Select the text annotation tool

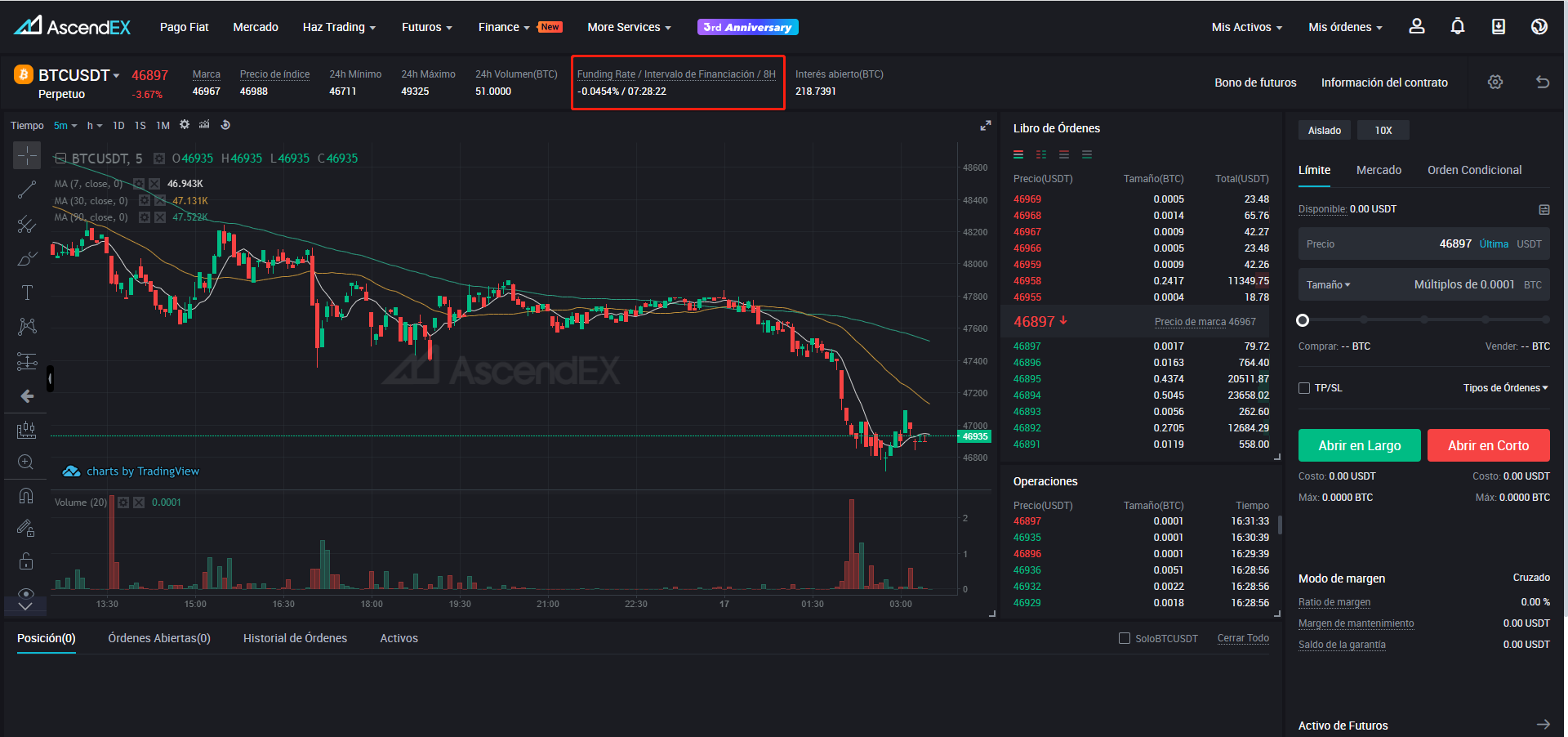(x=27, y=293)
